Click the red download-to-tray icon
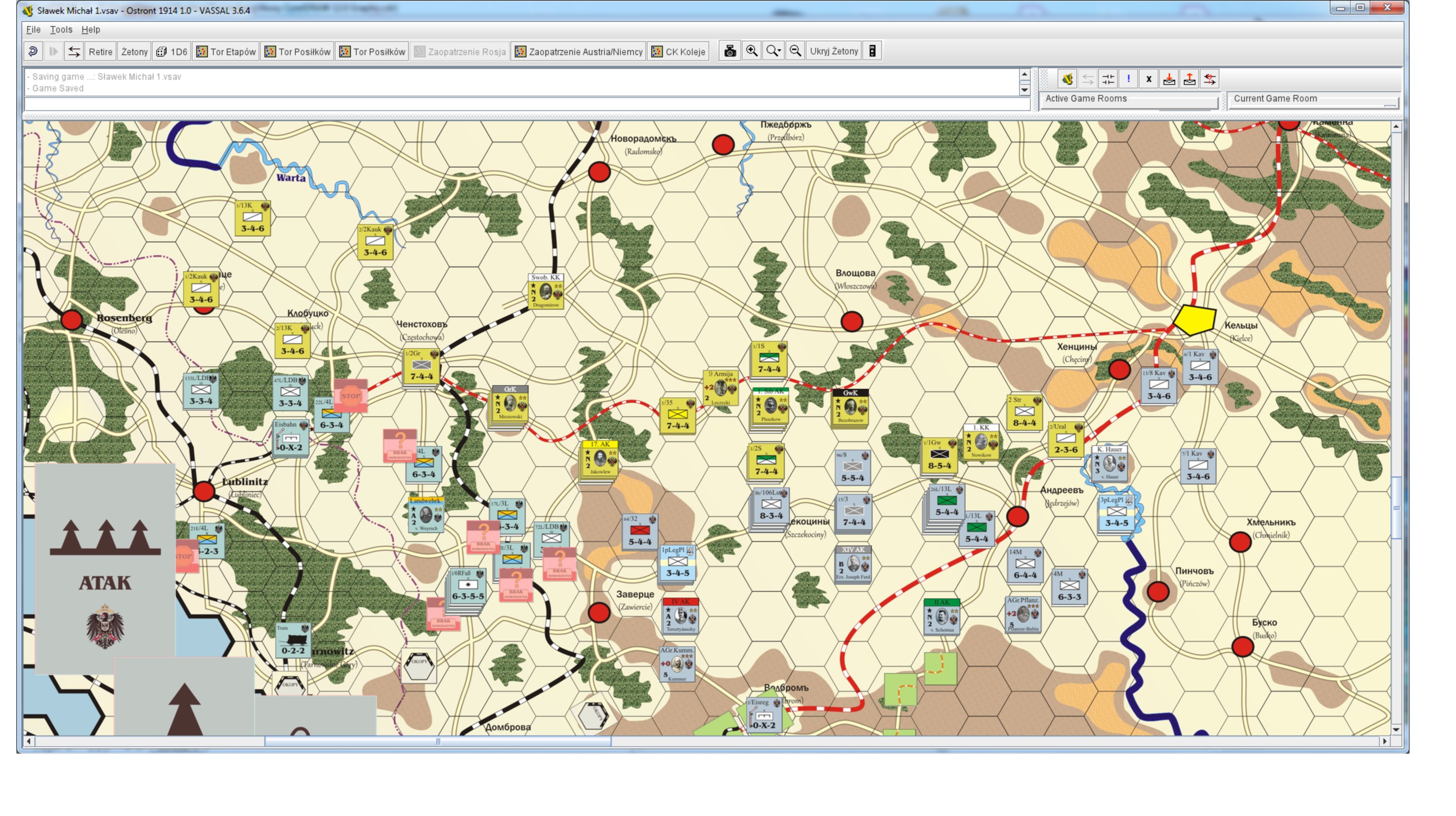1456x816 pixels. pyautogui.click(x=1169, y=79)
